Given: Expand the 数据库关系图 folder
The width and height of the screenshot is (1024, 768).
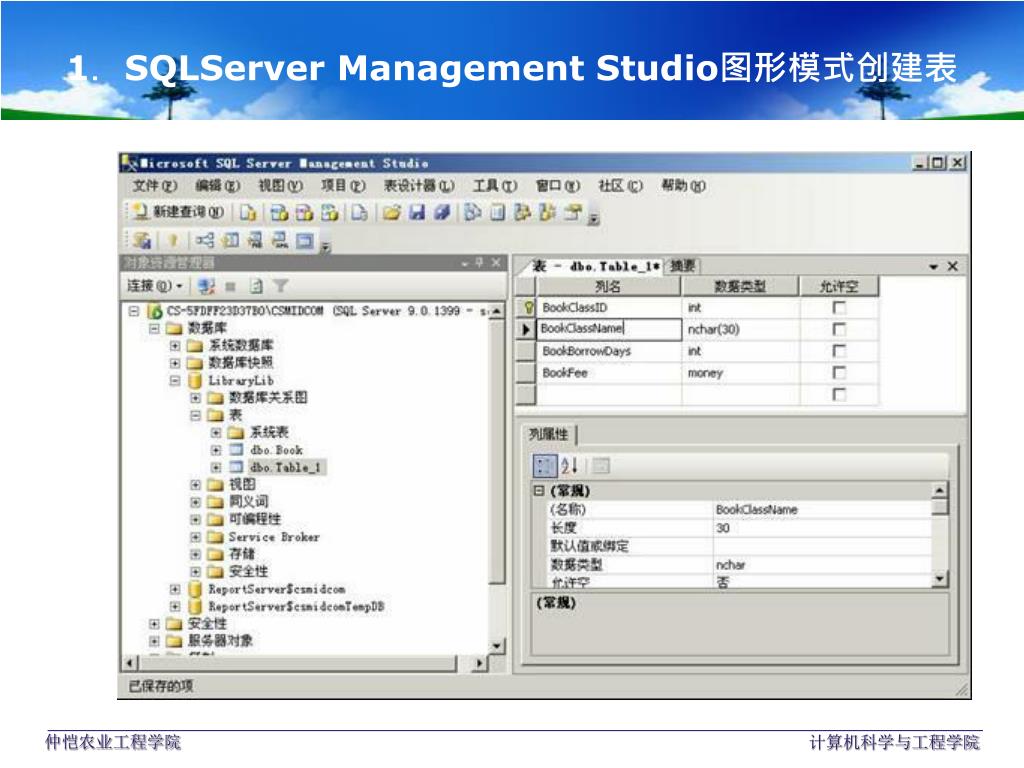Looking at the screenshot, I should click(195, 398).
